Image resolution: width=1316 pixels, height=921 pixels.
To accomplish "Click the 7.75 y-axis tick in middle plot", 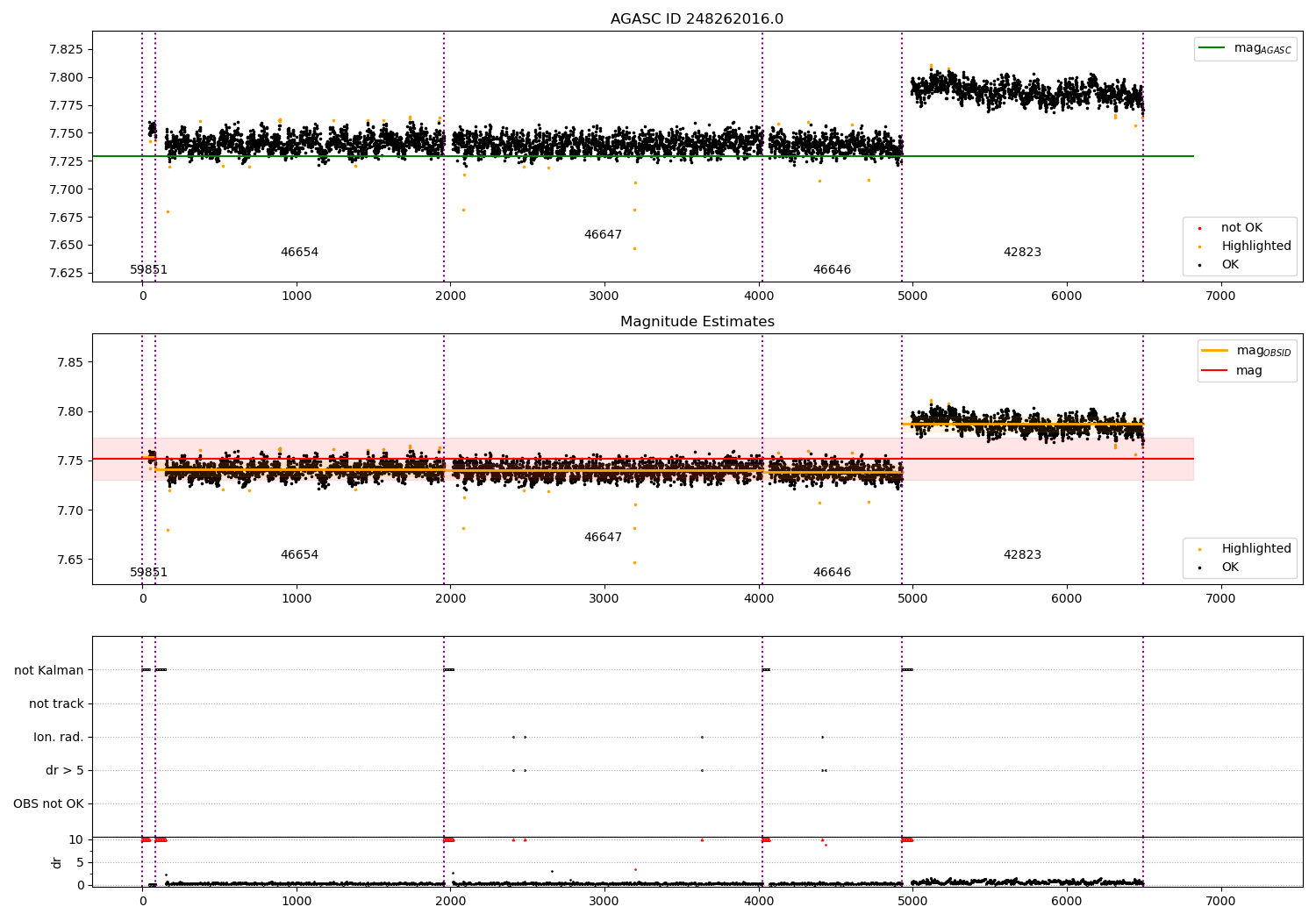I will coord(70,461).
